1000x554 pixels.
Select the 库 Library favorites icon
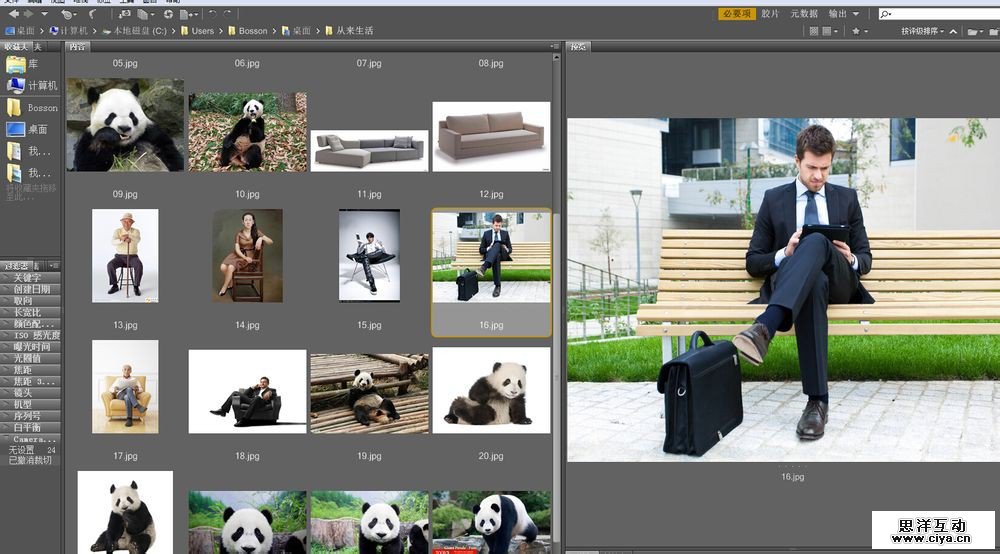16,64
